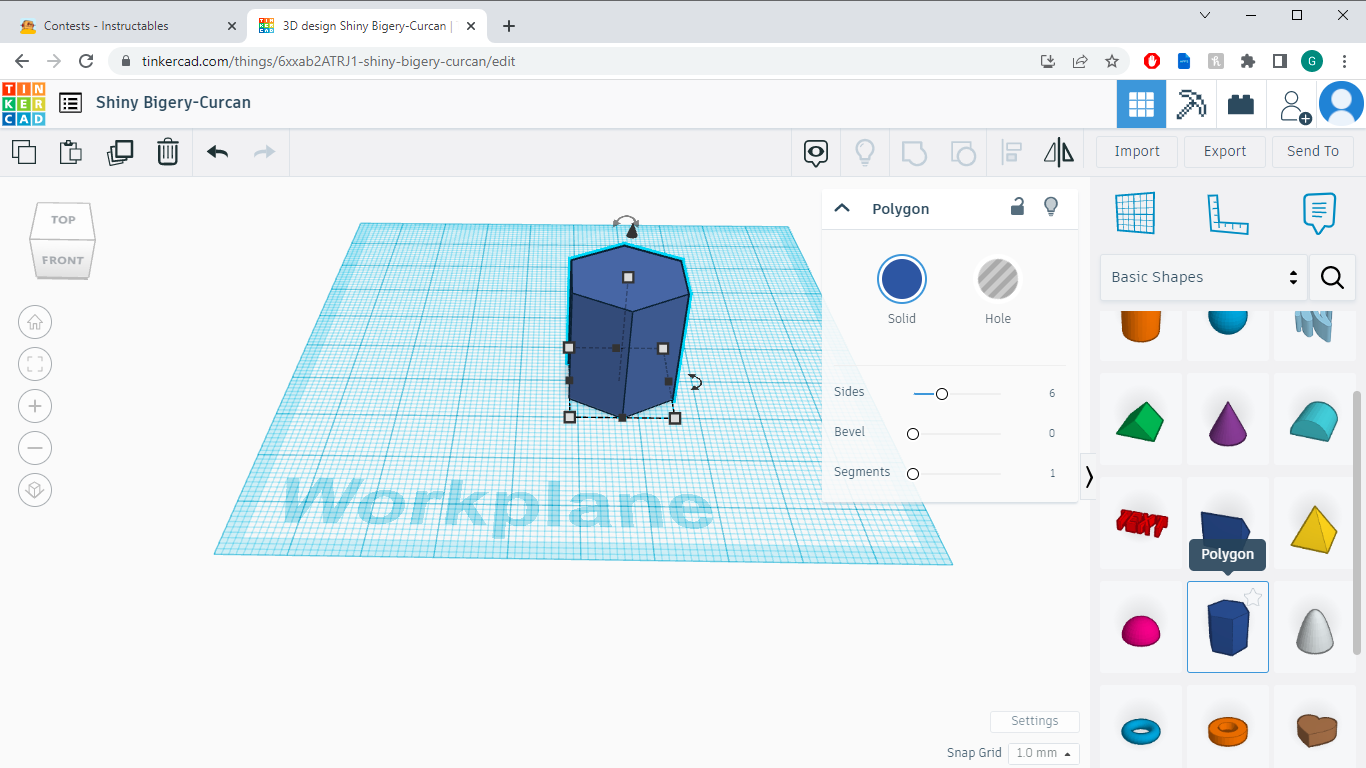Select the Ruler tool icon
The width and height of the screenshot is (1366, 768).
(1227, 213)
